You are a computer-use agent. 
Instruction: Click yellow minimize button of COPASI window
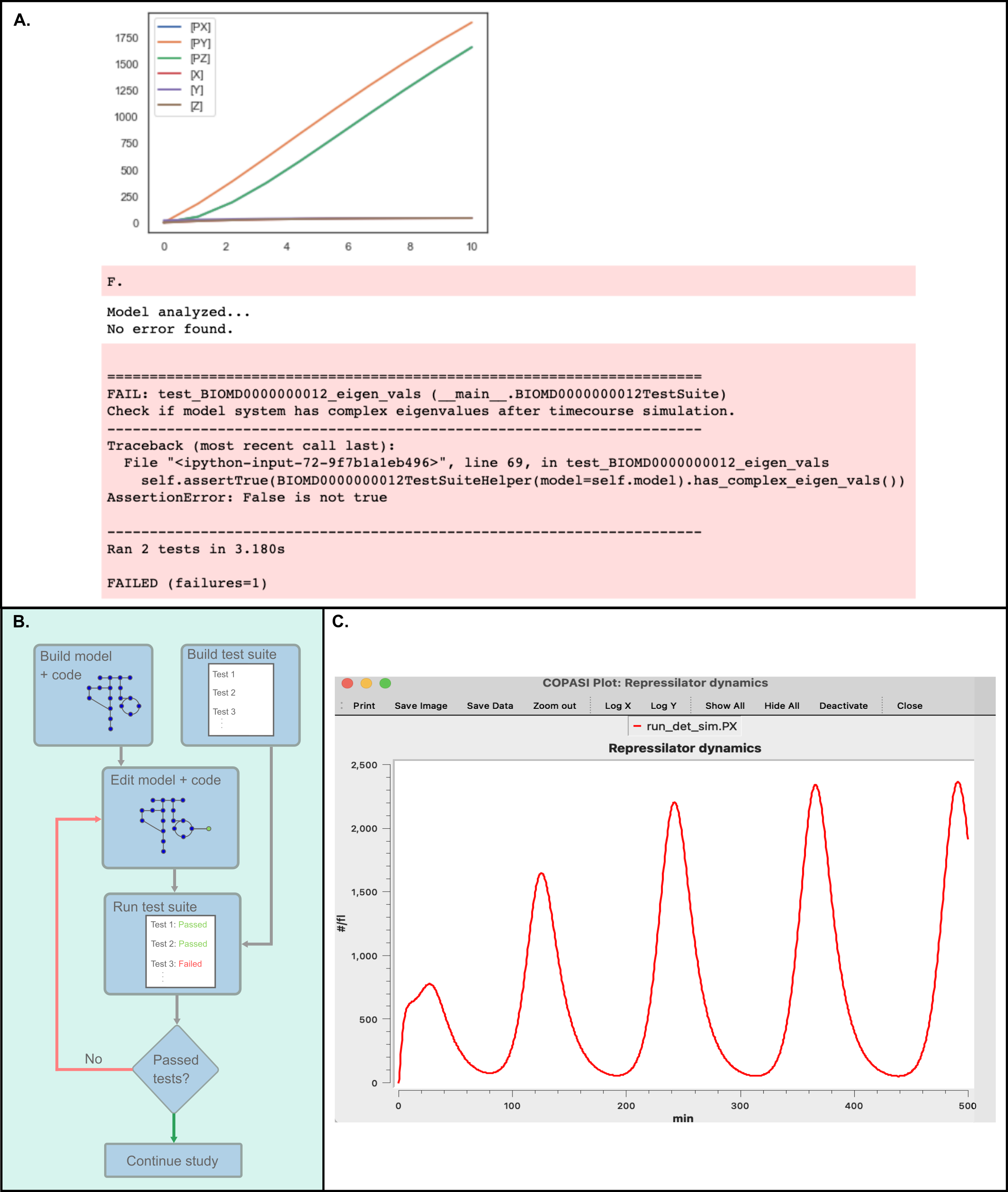[x=366, y=684]
